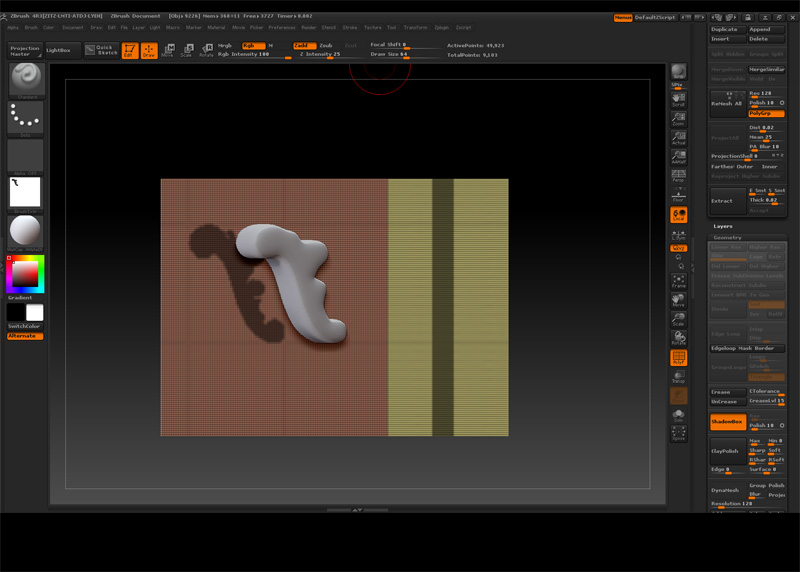Screen dimensions: 800x572
Task: Open the Preferences menu
Action: click(283, 27)
